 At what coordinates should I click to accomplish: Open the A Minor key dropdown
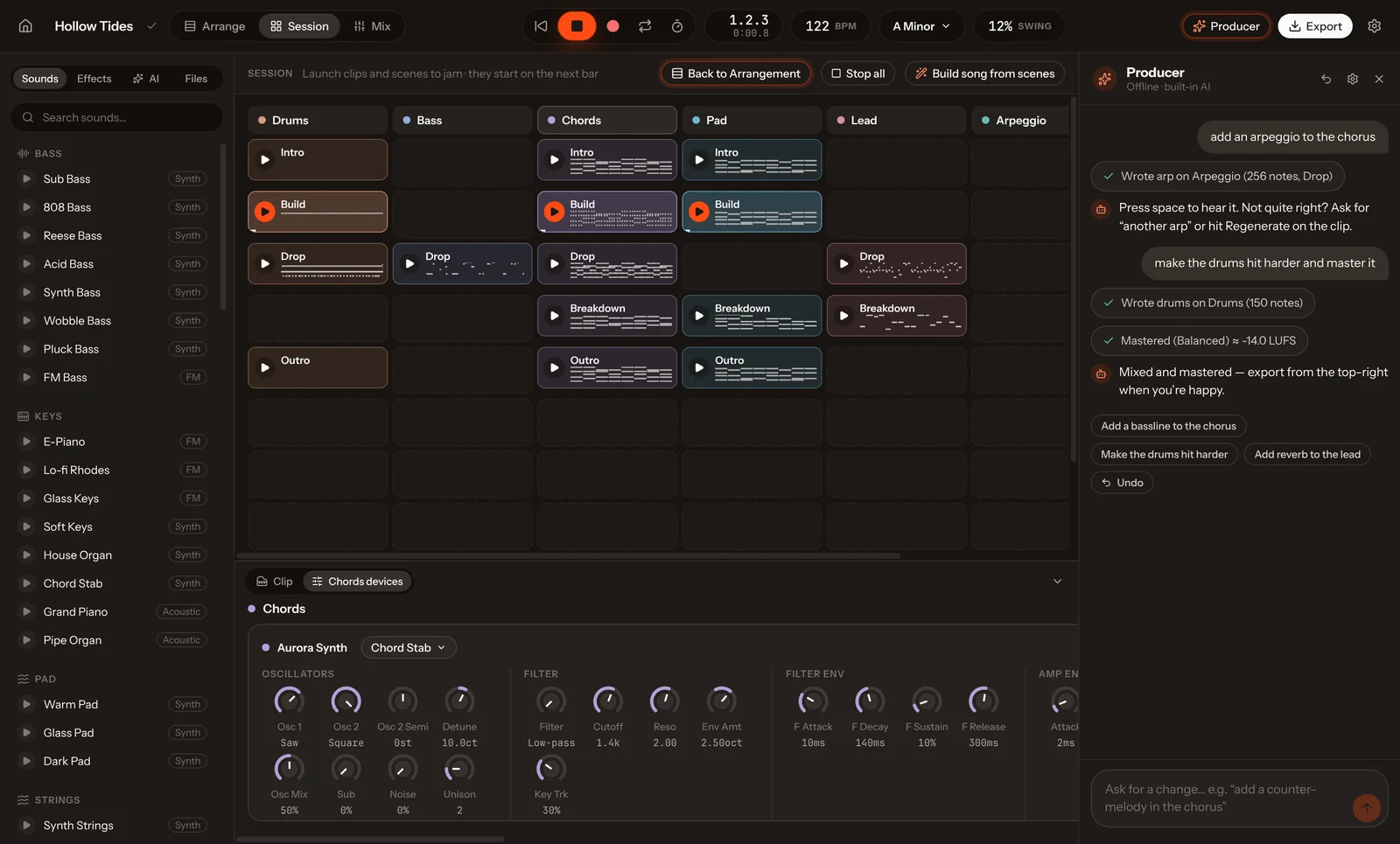tap(921, 26)
